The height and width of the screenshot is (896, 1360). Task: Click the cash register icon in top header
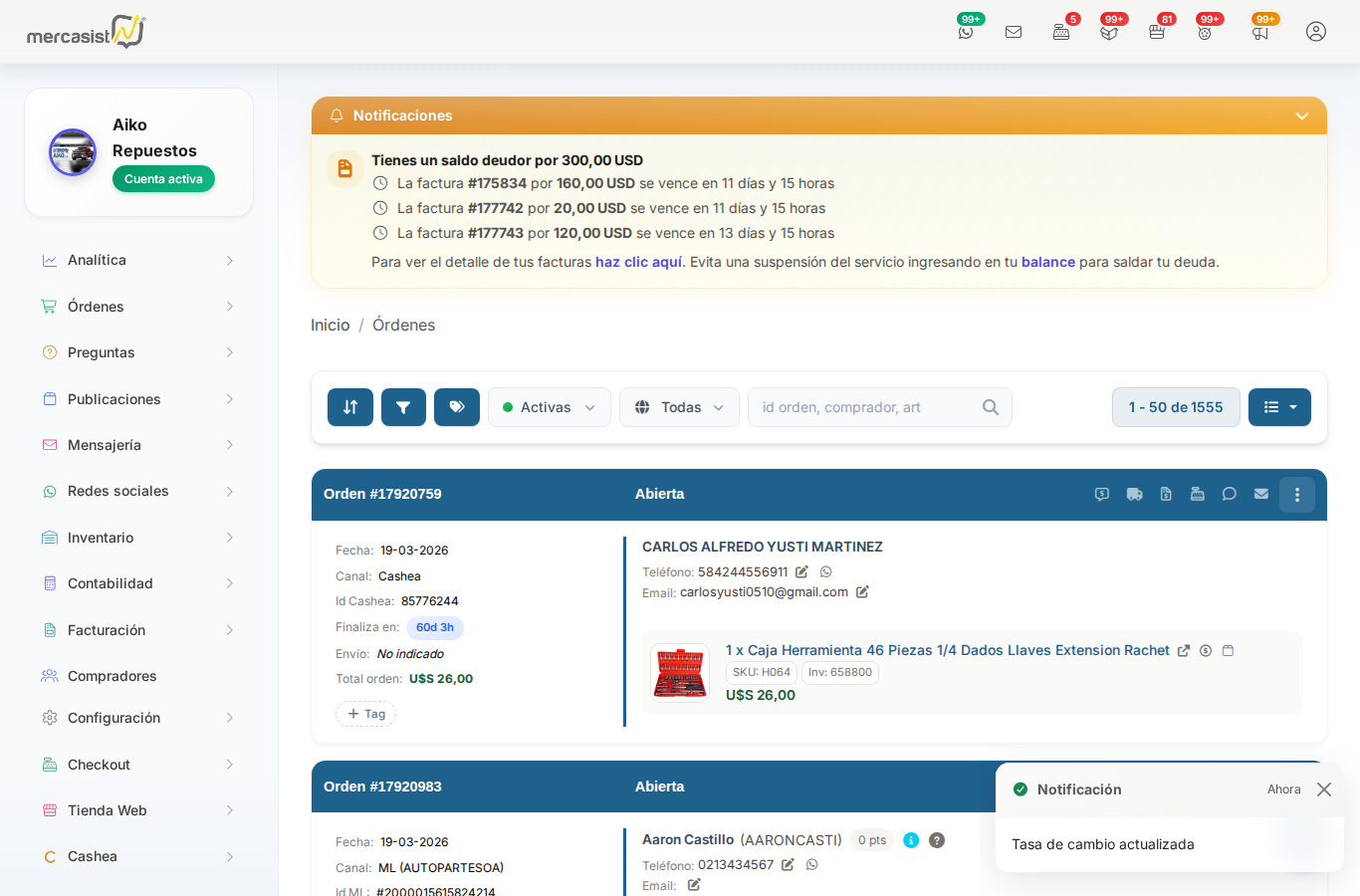click(x=1061, y=32)
